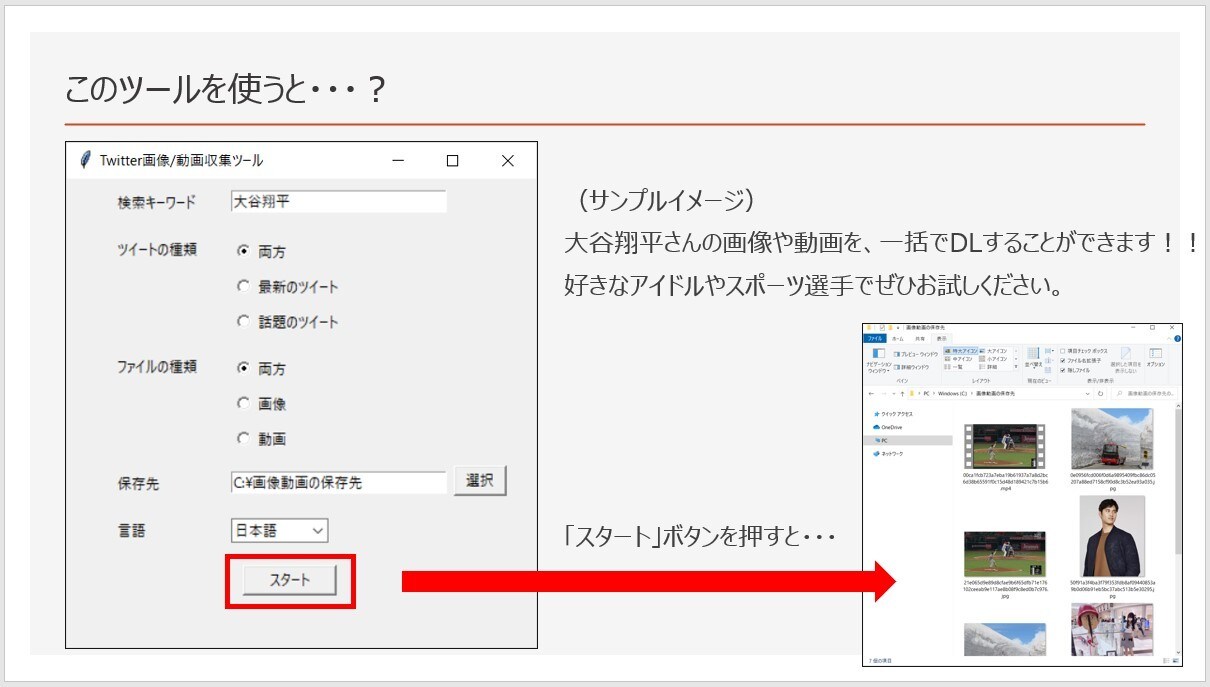
Task: Click the 保存先 path field
Action: point(338,483)
